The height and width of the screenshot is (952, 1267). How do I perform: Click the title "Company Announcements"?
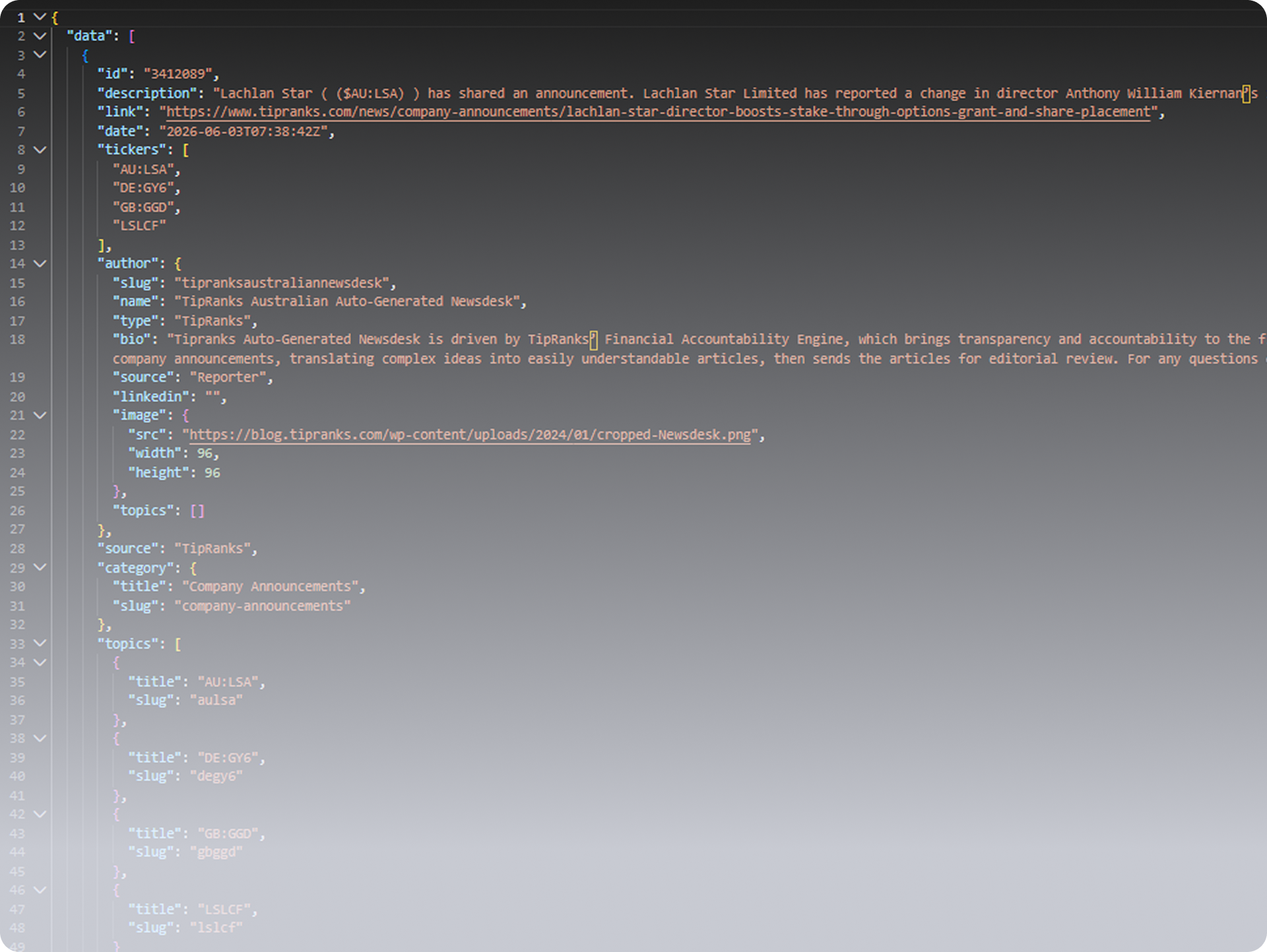point(270,587)
